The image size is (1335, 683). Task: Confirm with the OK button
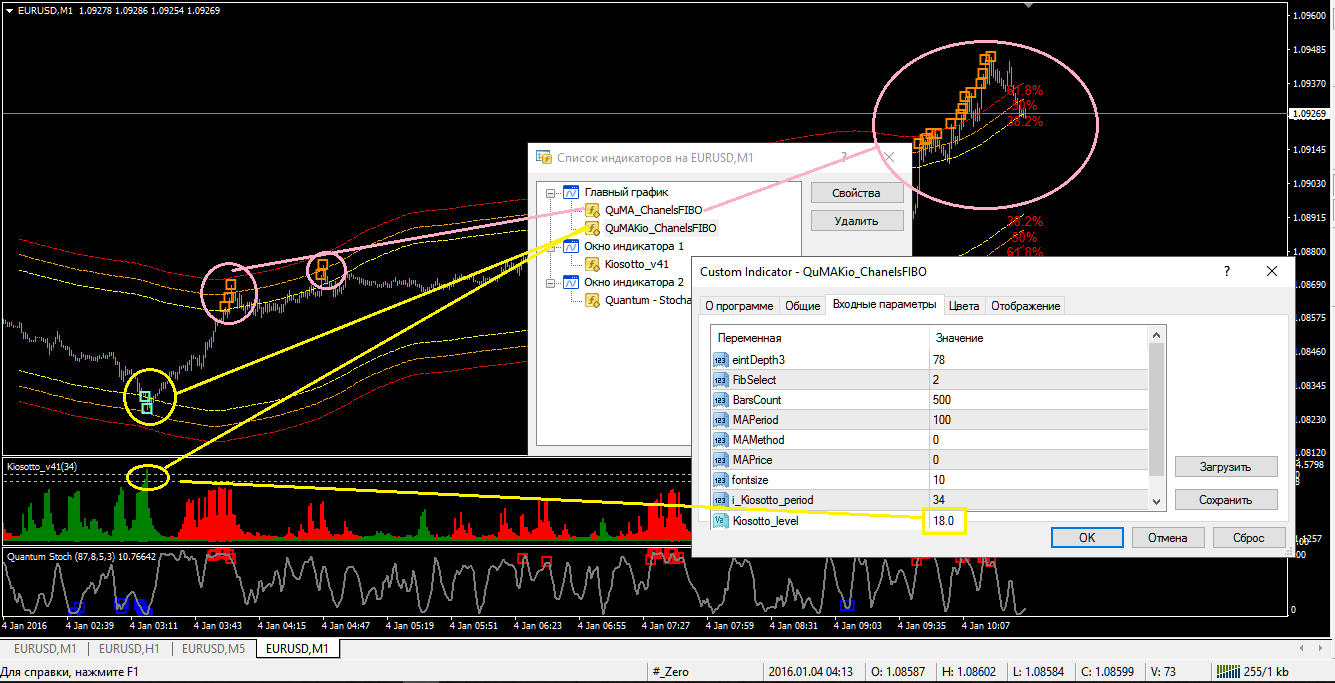(1087, 537)
